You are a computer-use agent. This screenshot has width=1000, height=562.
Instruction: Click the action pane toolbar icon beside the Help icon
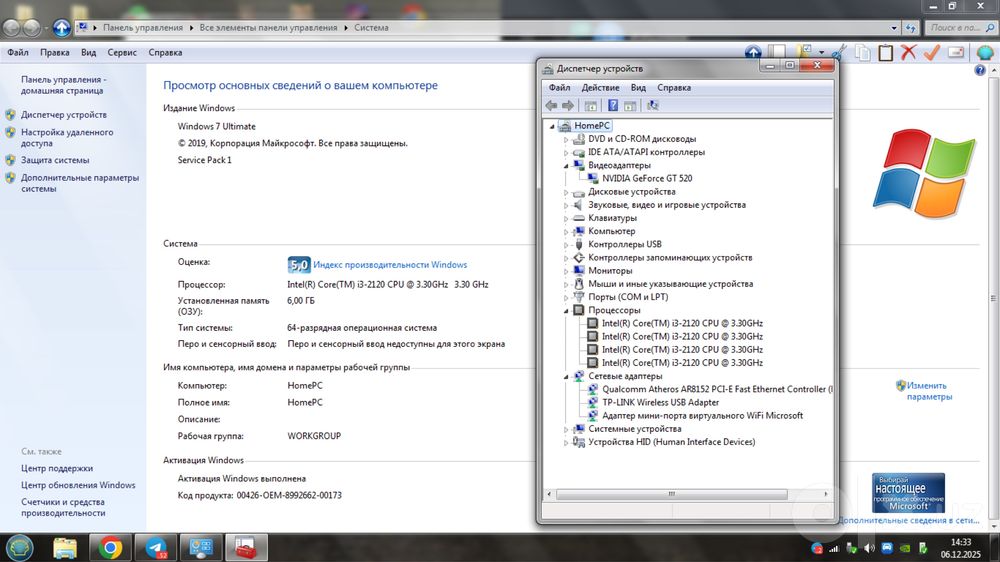[630, 106]
